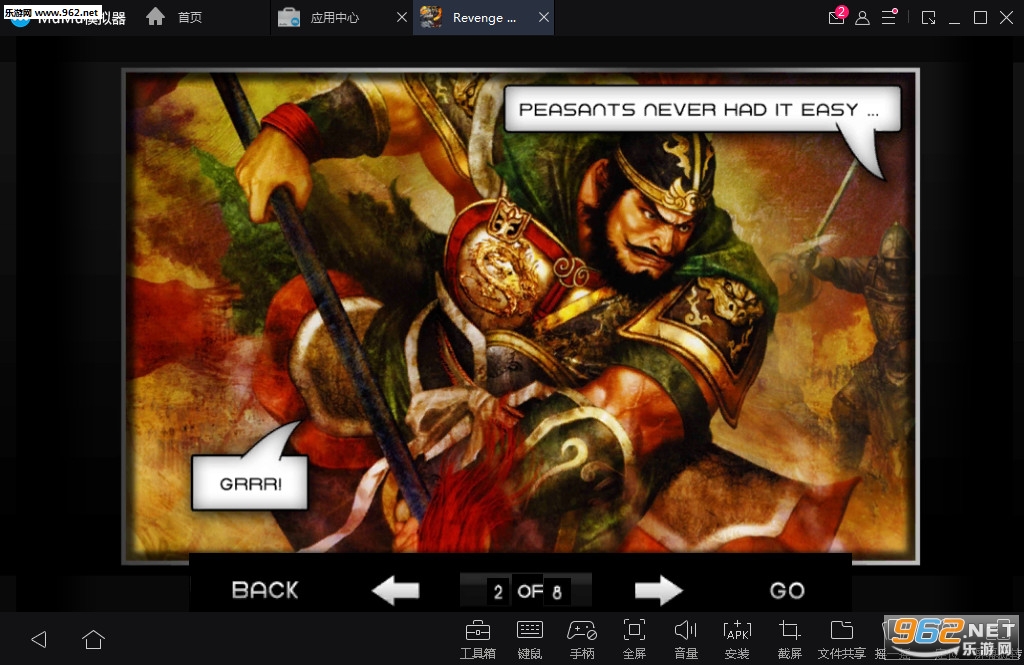The height and width of the screenshot is (665, 1024).
Task: Open the 音量 volume control
Action: pos(686,638)
